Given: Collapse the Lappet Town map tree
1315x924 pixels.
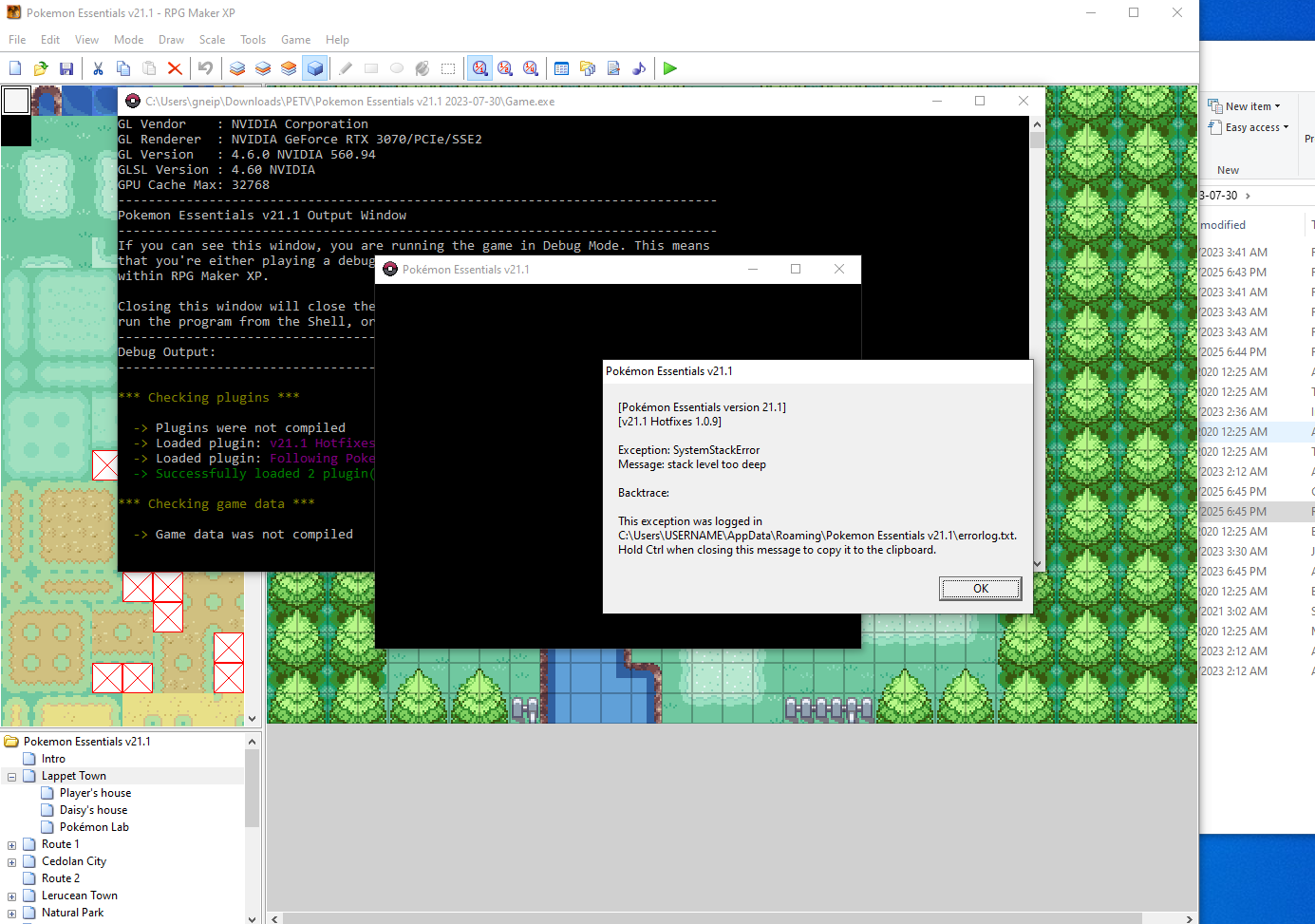Looking at the screenshot, I should coord(11,777).
